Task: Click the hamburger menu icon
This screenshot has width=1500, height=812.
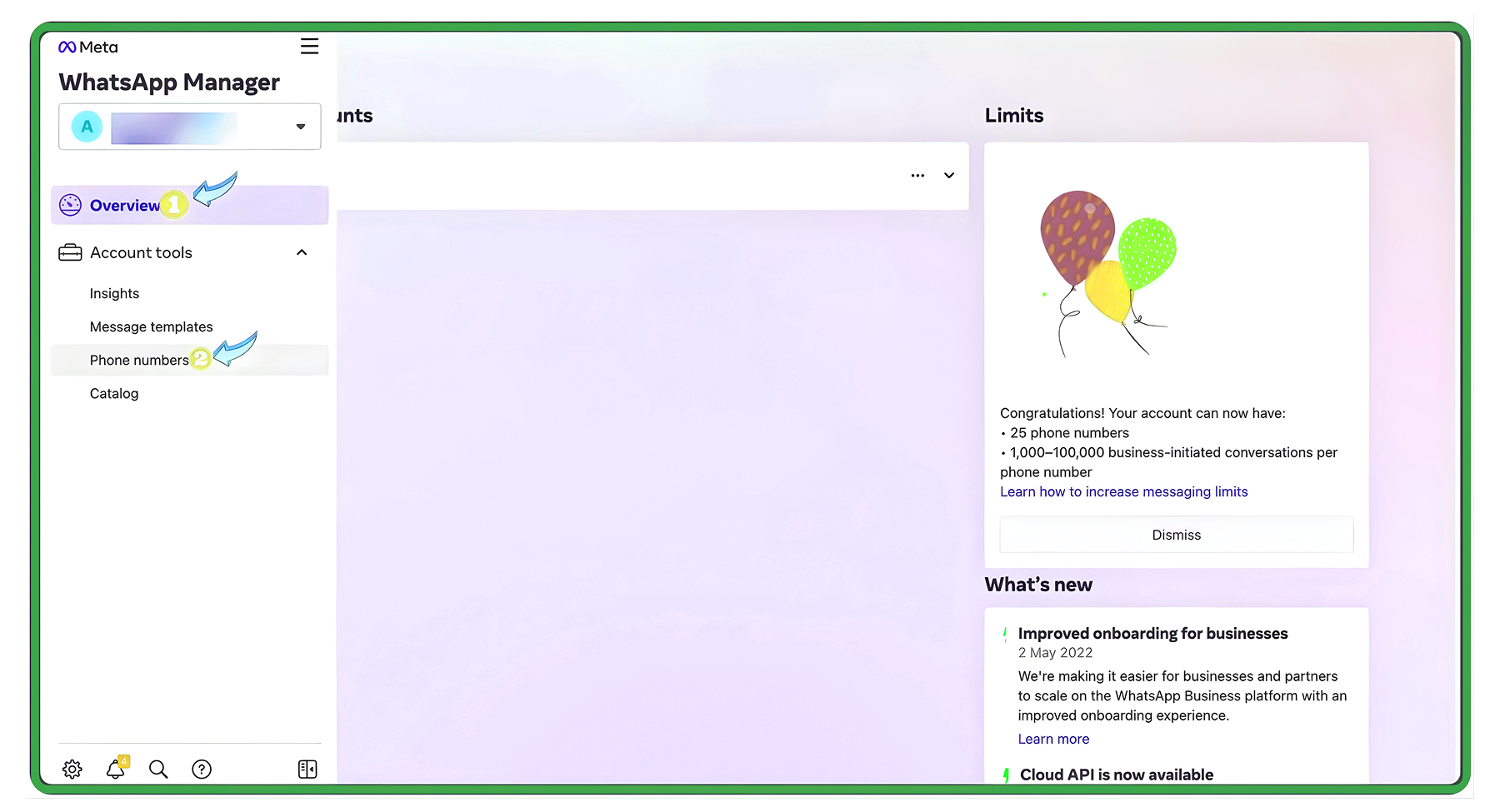Action: pyautogui.click(x=309, y=47)
